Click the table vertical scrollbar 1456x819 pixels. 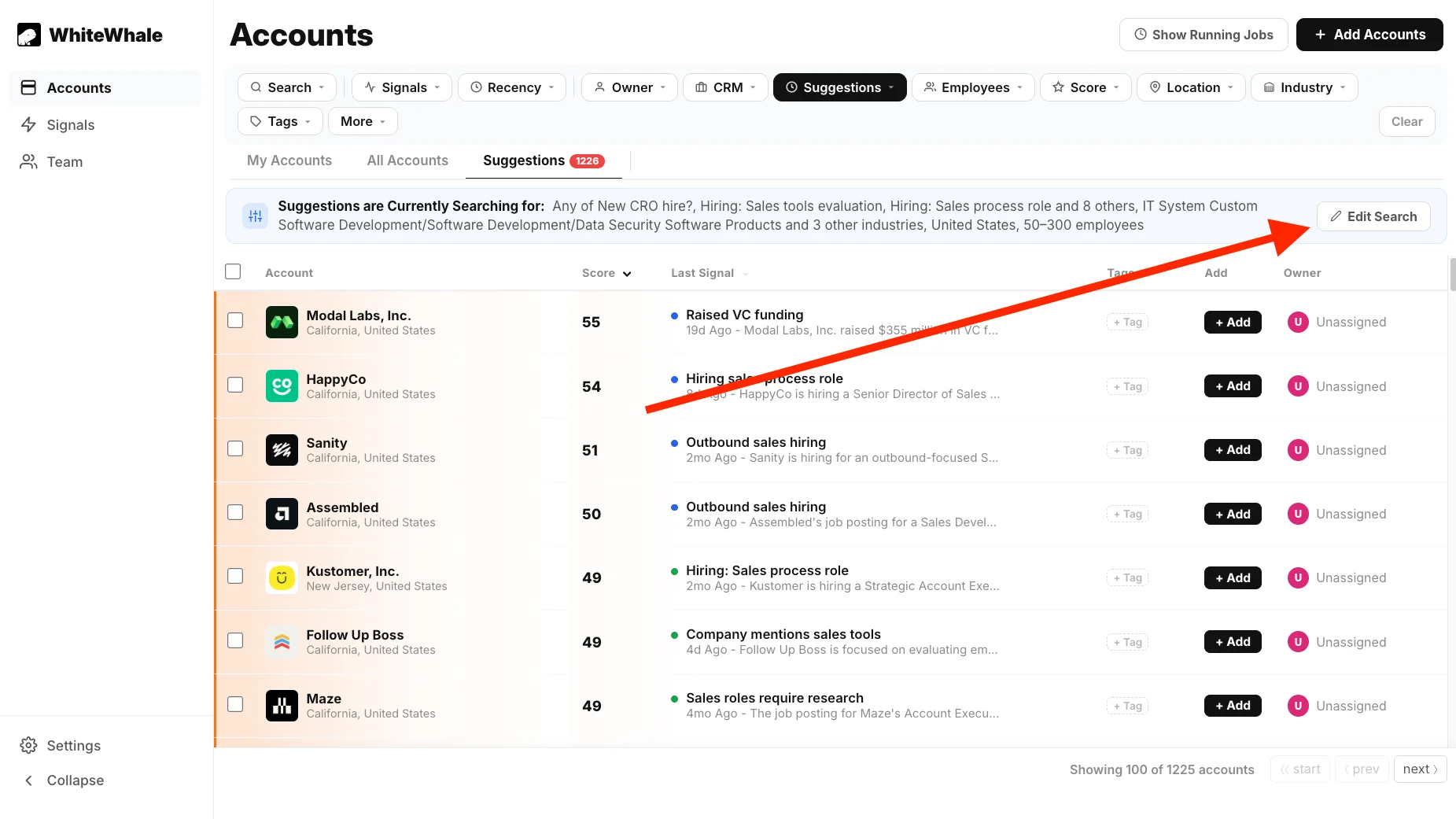pos(1452,275)
